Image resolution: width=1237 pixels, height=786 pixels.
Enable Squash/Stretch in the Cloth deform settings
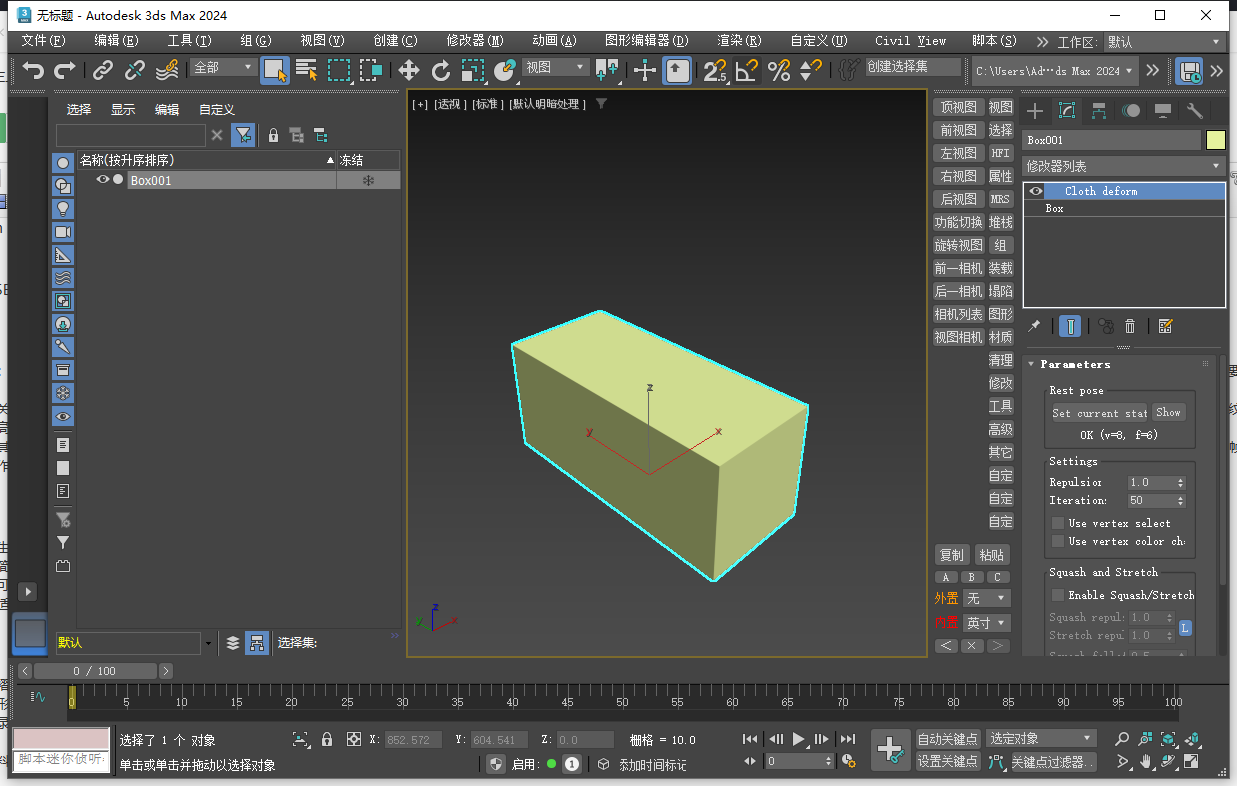(1058, 594)
